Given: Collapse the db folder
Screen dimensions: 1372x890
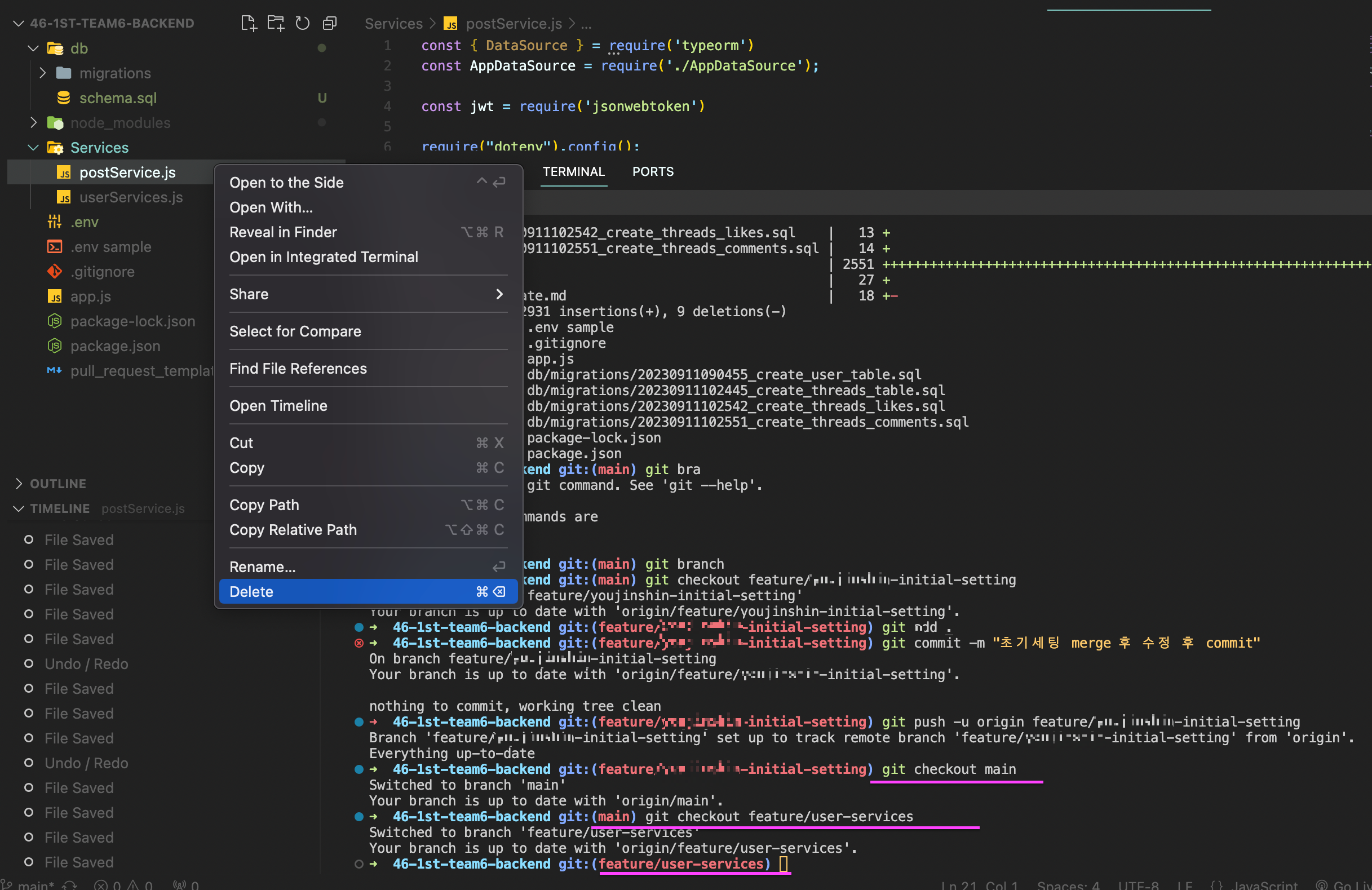Looking at the screenshot, I should [x=33, y=48].
